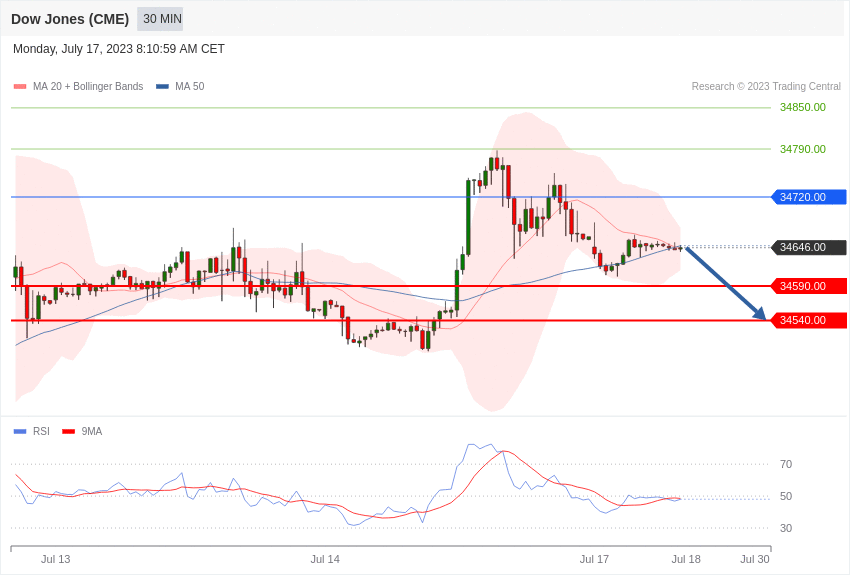This screenshot has height=576, width=850.
Task: Click the timestamp 'Monday, July 17, 2023 8:10:59 AM CET'
Action: point(119,49)
